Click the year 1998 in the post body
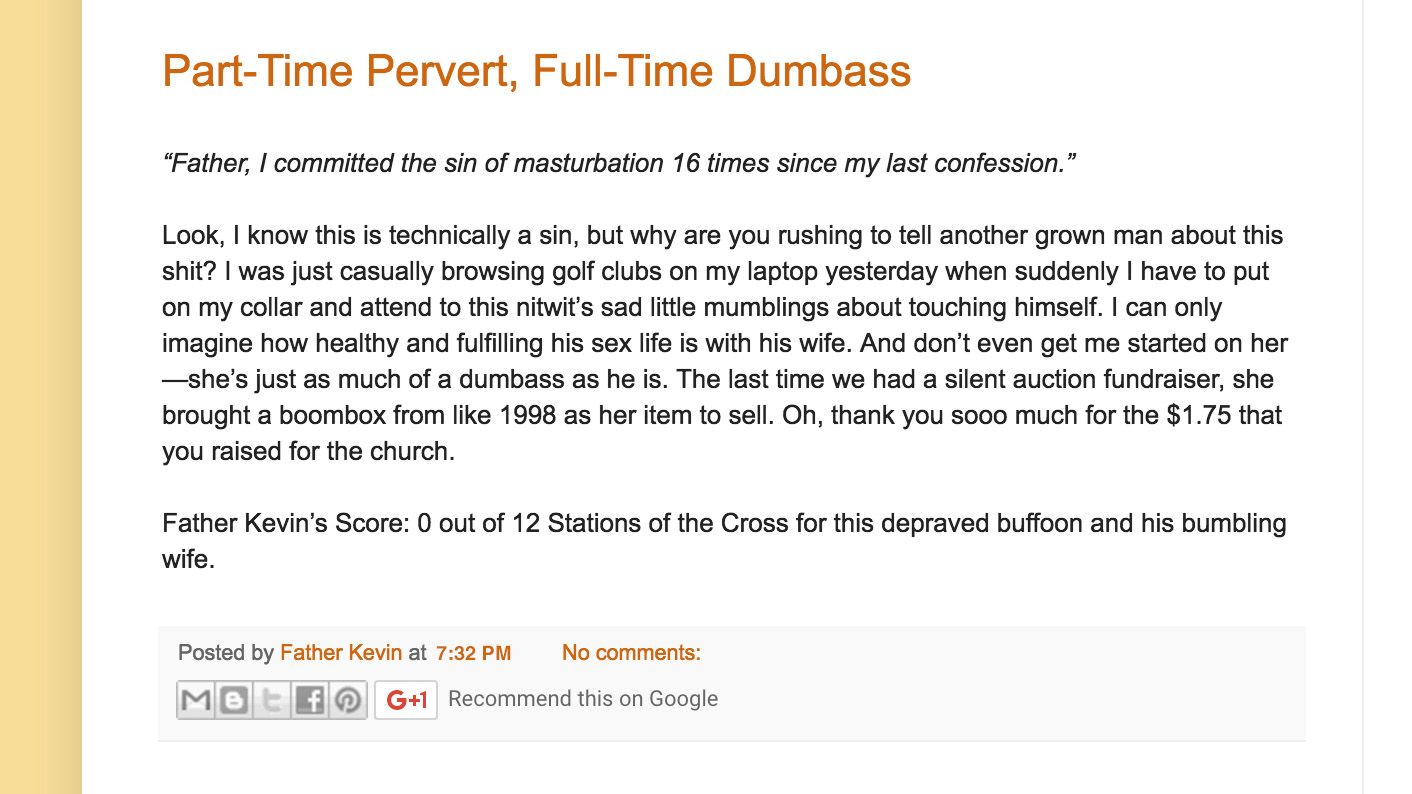1412x794 pixels. (x=527, y=415)
